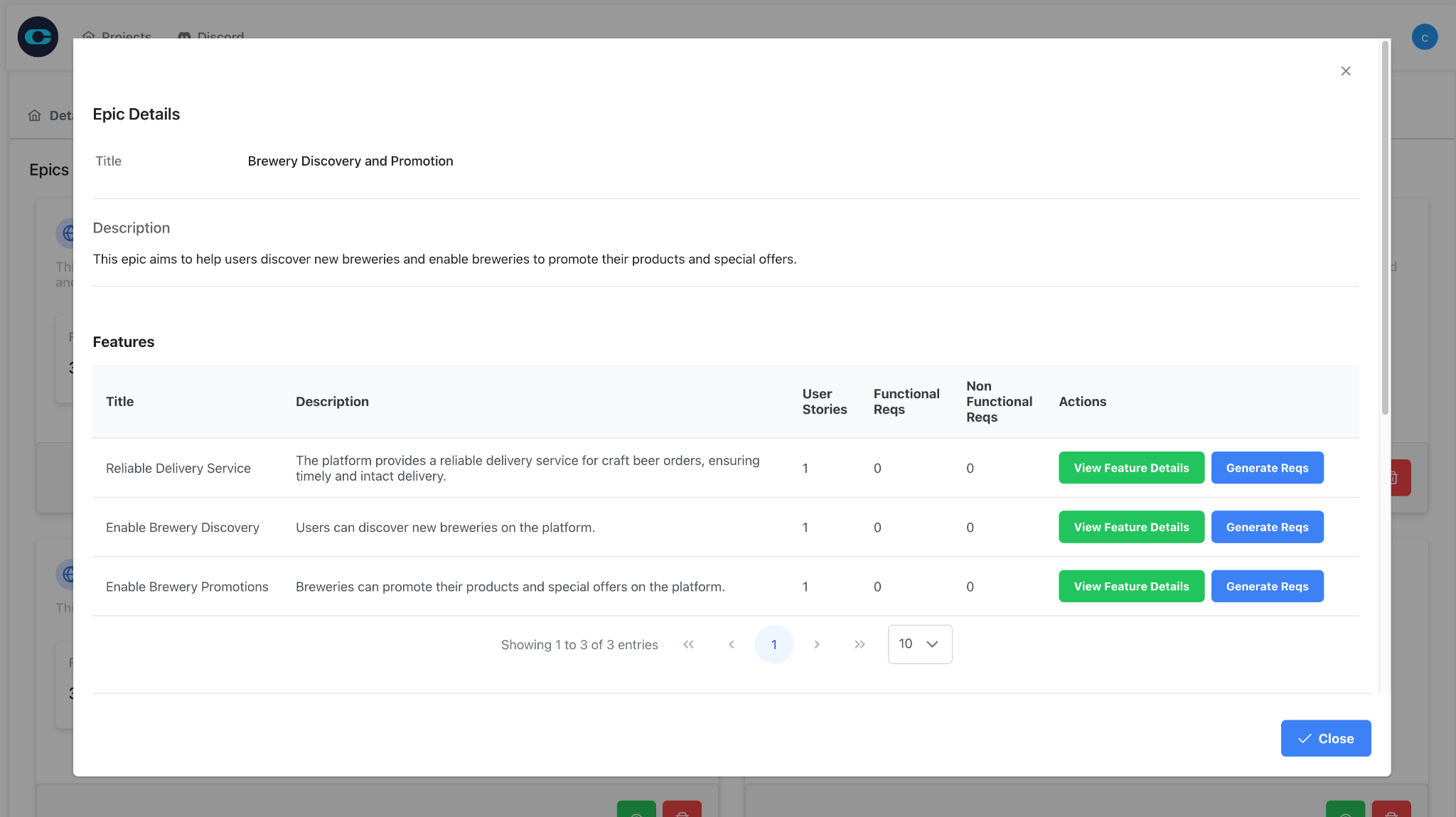Go to next page of features table

(817, 644)
